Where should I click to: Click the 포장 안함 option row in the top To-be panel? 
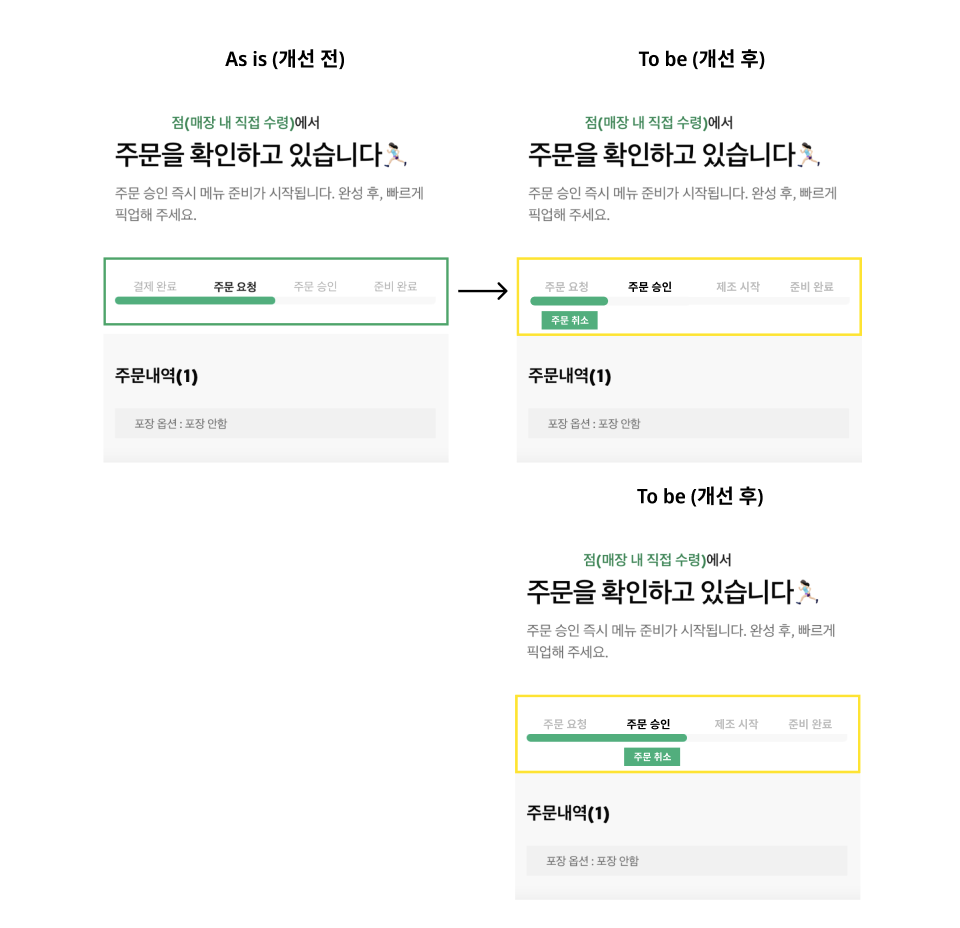point(592,423)
